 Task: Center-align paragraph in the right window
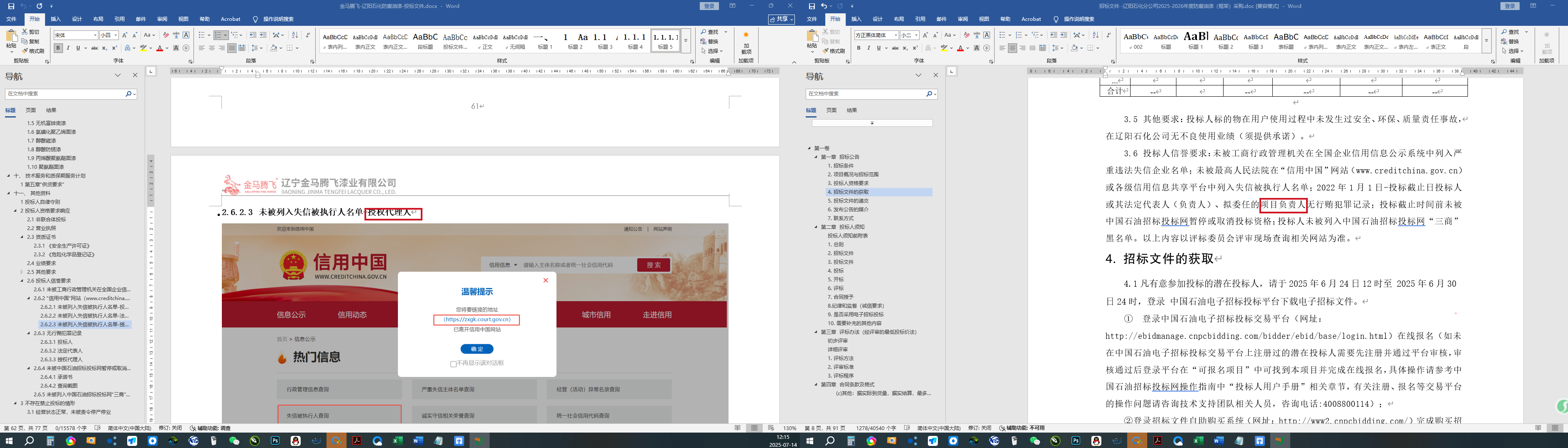click(1012, 48)
